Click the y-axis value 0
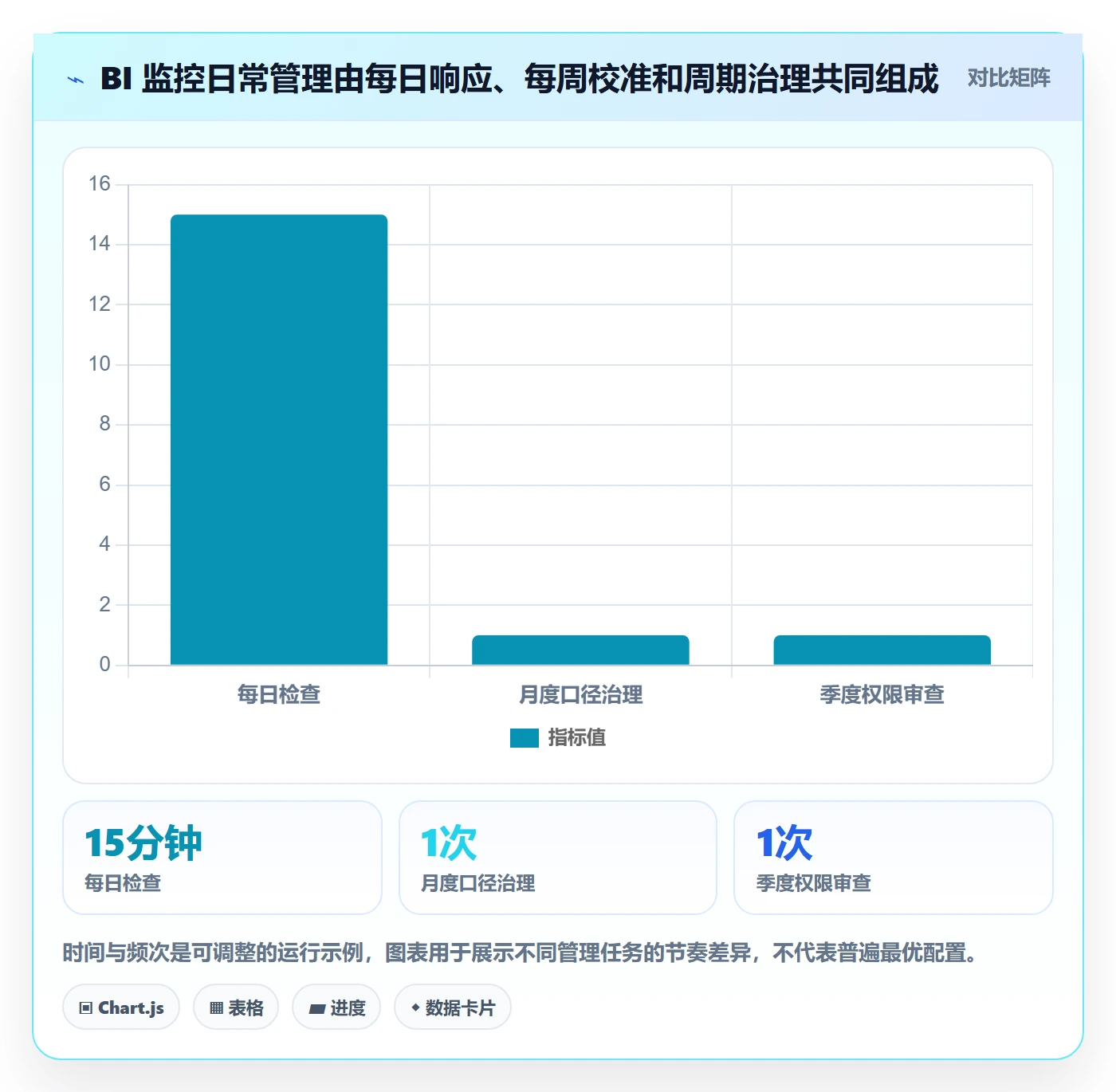This screenshot has height=1092, width=1116. [104, 665]
